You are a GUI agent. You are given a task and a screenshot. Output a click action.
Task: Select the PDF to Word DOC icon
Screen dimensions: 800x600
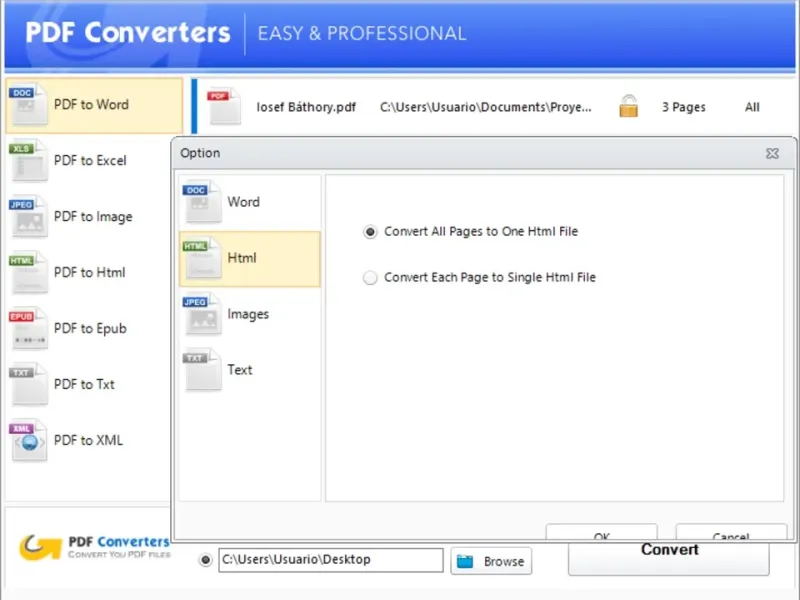click(x=28, y=105)
